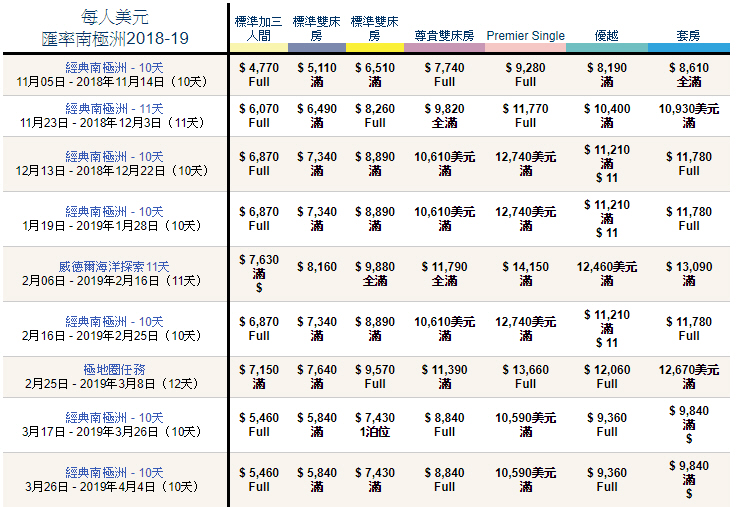Viewport: 745px width, 507px height.
Task: Select the Premier Single column header
Action: 525,36
